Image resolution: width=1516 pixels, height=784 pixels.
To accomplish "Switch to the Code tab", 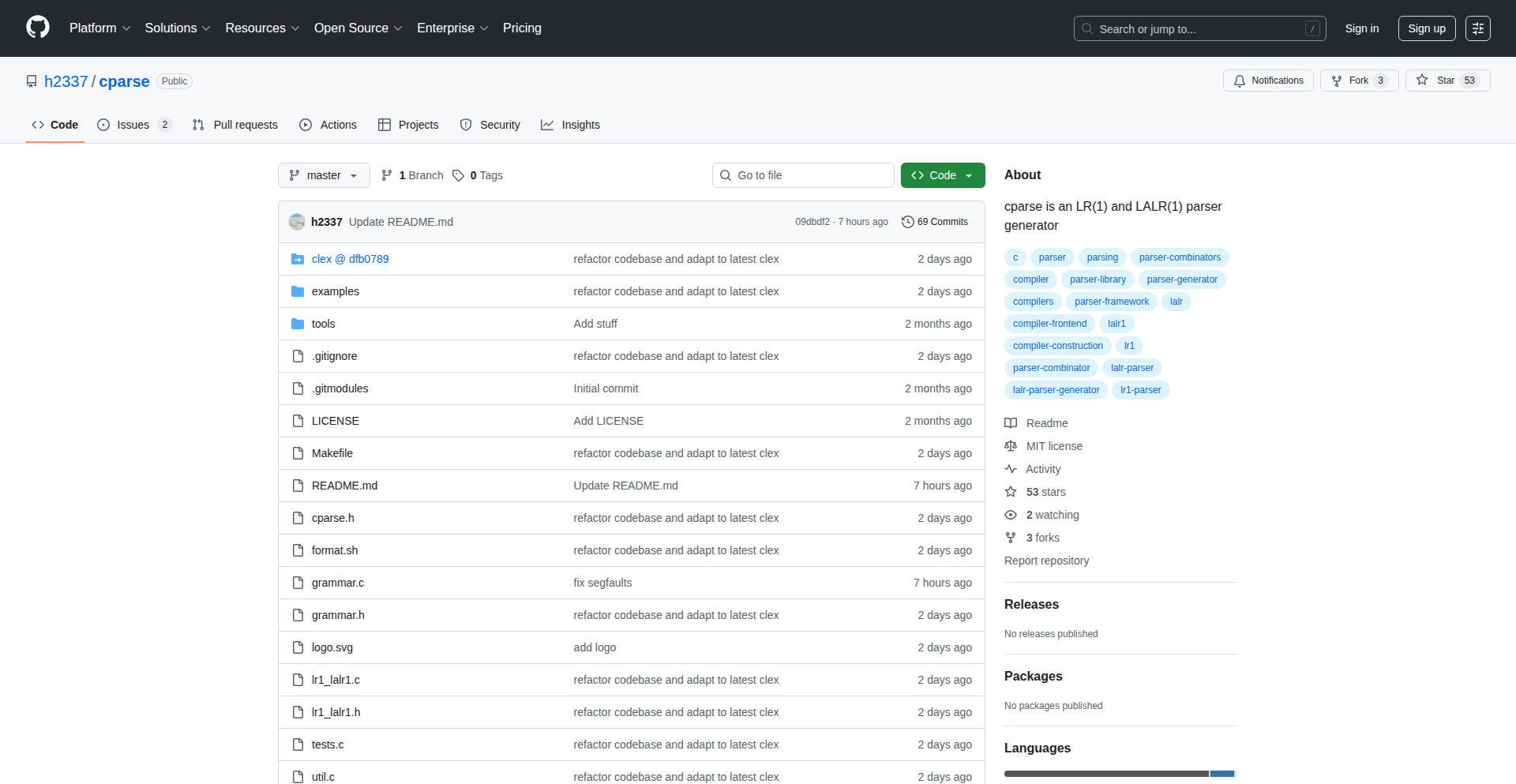I will point(55,125).
